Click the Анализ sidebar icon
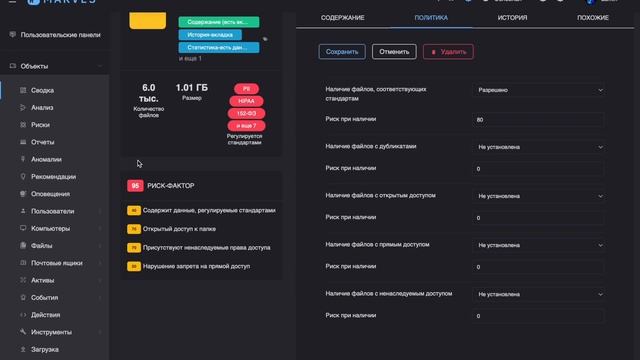The image size is (640, 360). coord(23,107)
